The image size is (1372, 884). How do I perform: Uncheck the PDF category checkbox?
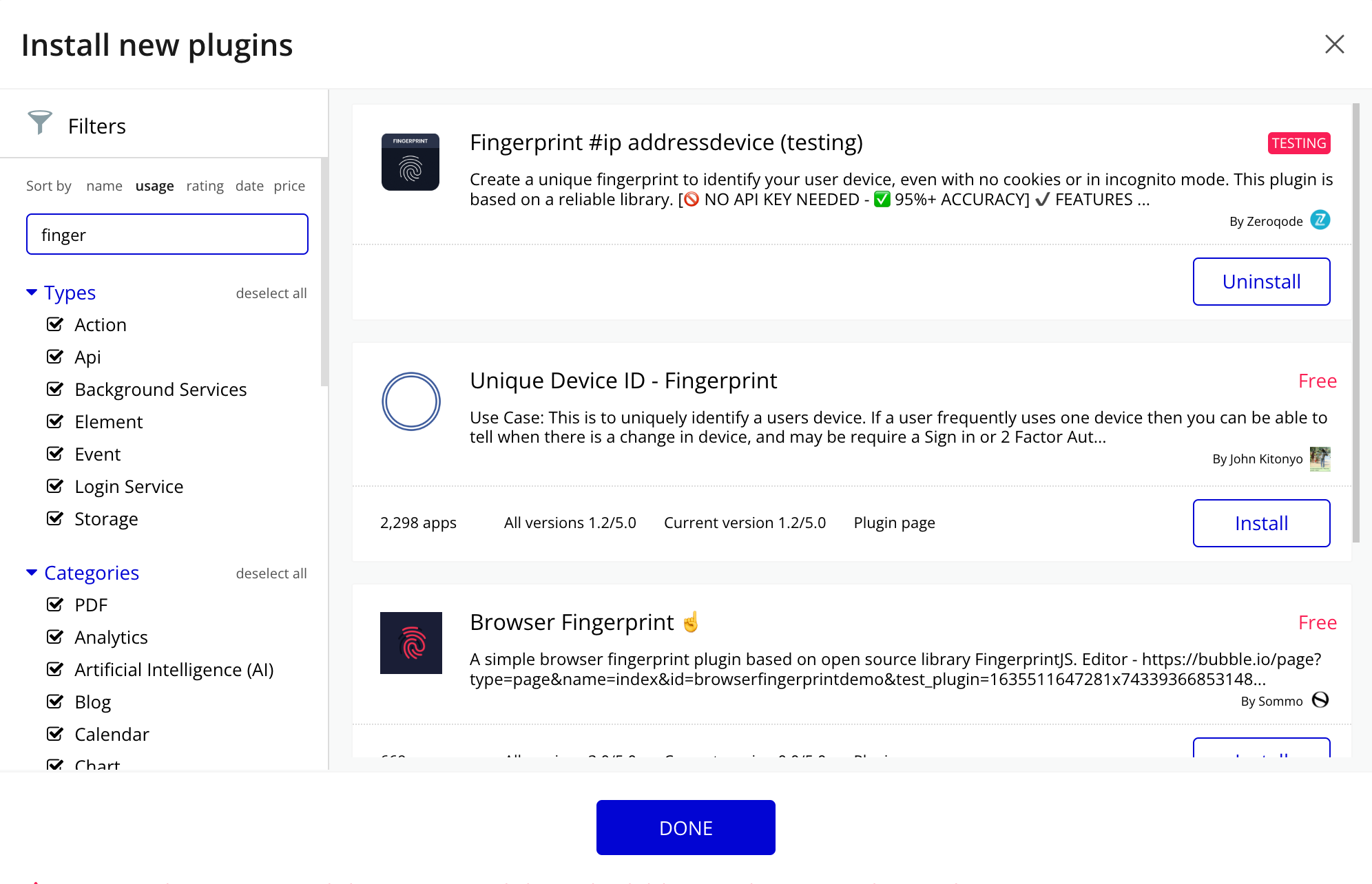tap(55, 604)
